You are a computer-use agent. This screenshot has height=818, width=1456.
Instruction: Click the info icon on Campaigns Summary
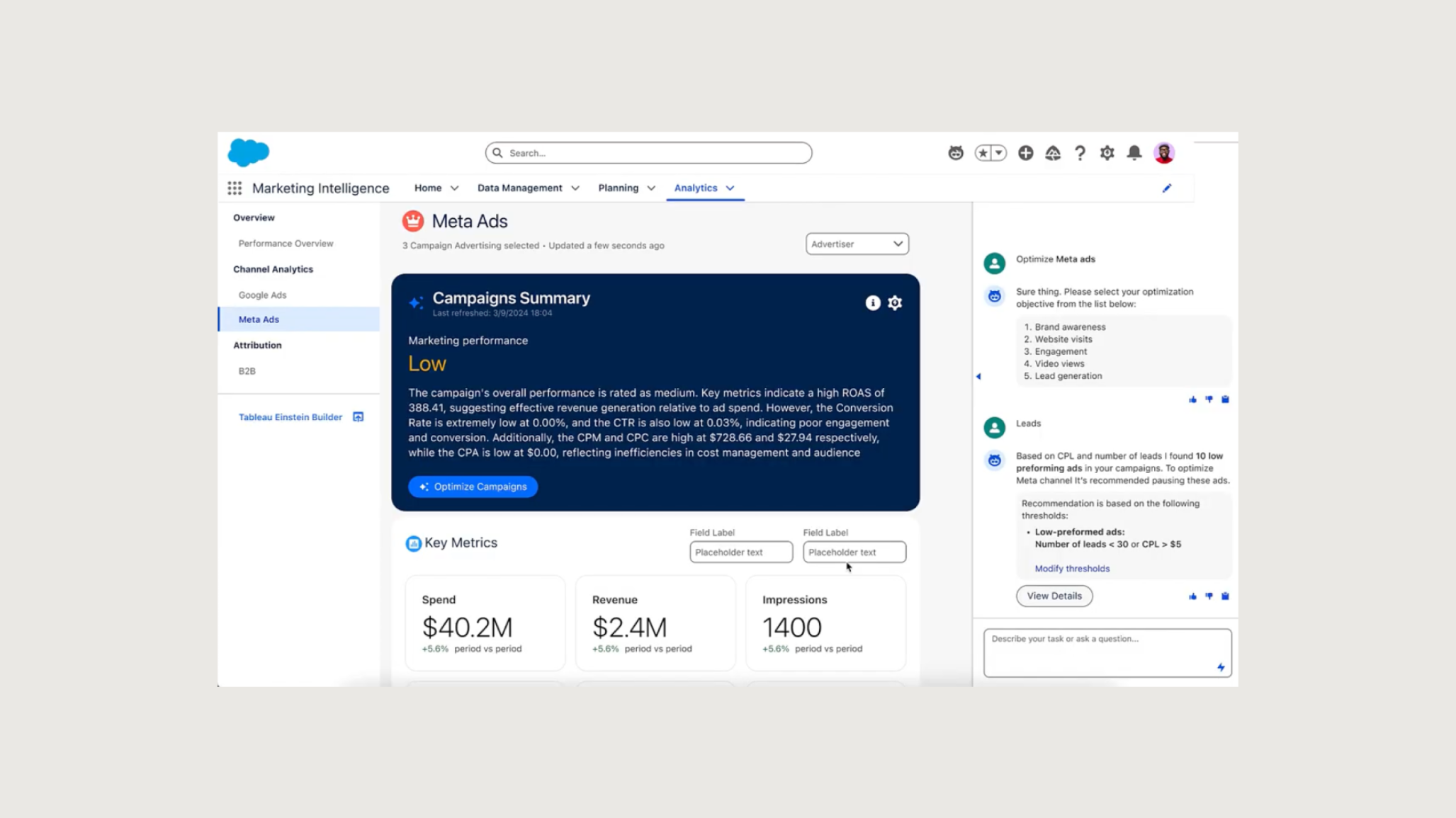click(x=872, y=302)
